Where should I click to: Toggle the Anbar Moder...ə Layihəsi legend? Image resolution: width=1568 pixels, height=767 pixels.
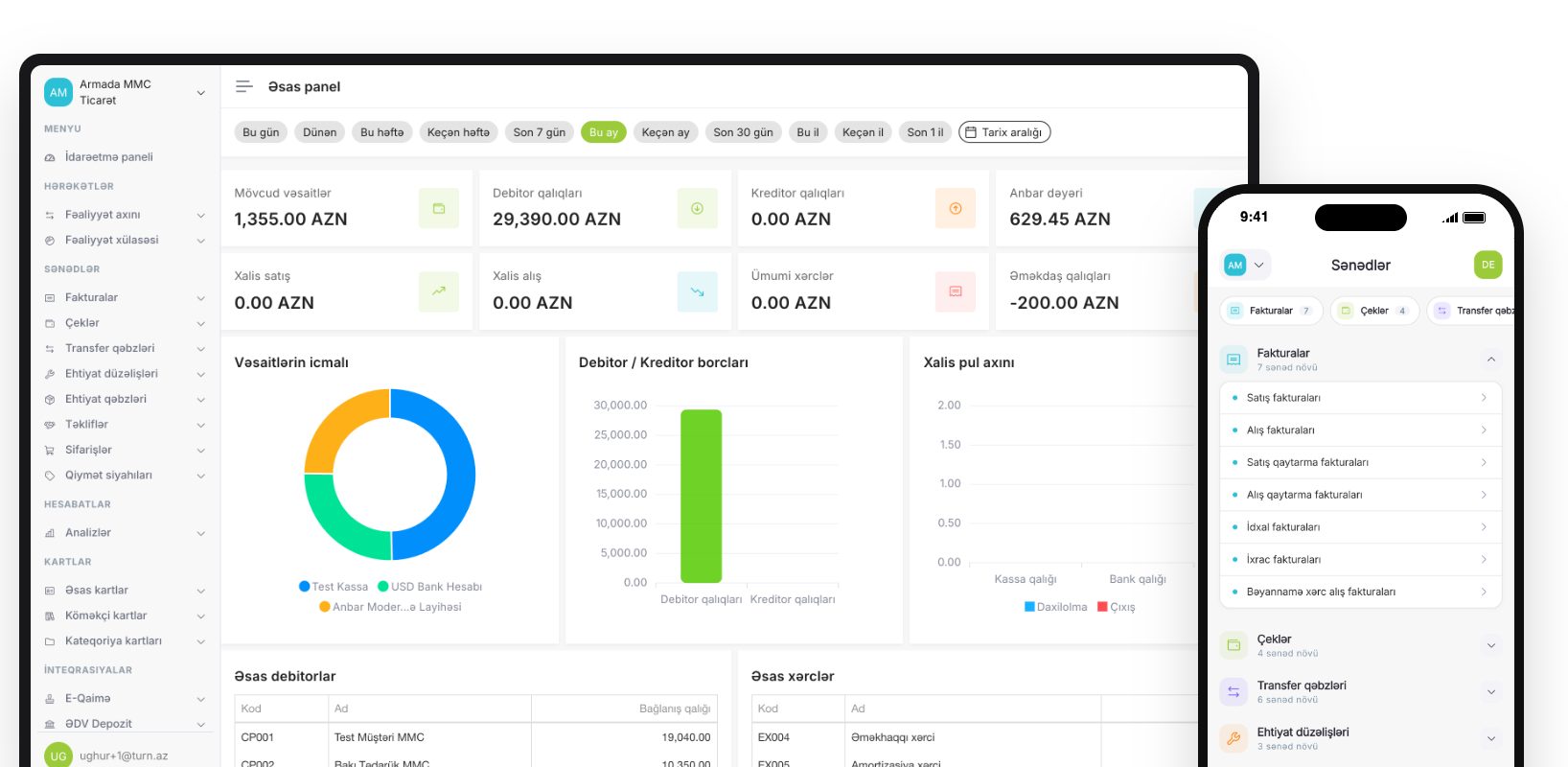pyautogui.click(x=390, y=607)
